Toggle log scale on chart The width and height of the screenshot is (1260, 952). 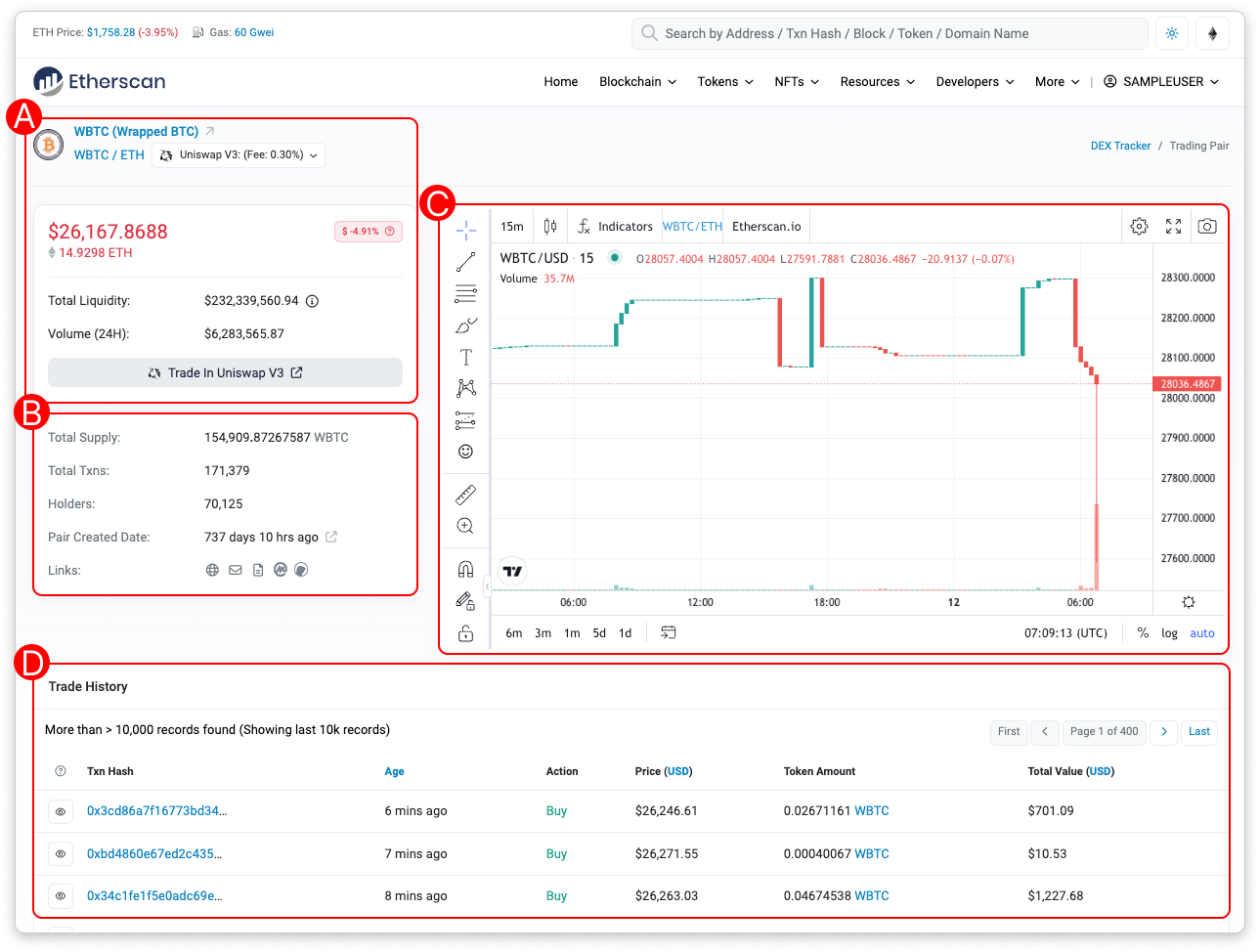pyautogui.click(x=1169, y=633)
